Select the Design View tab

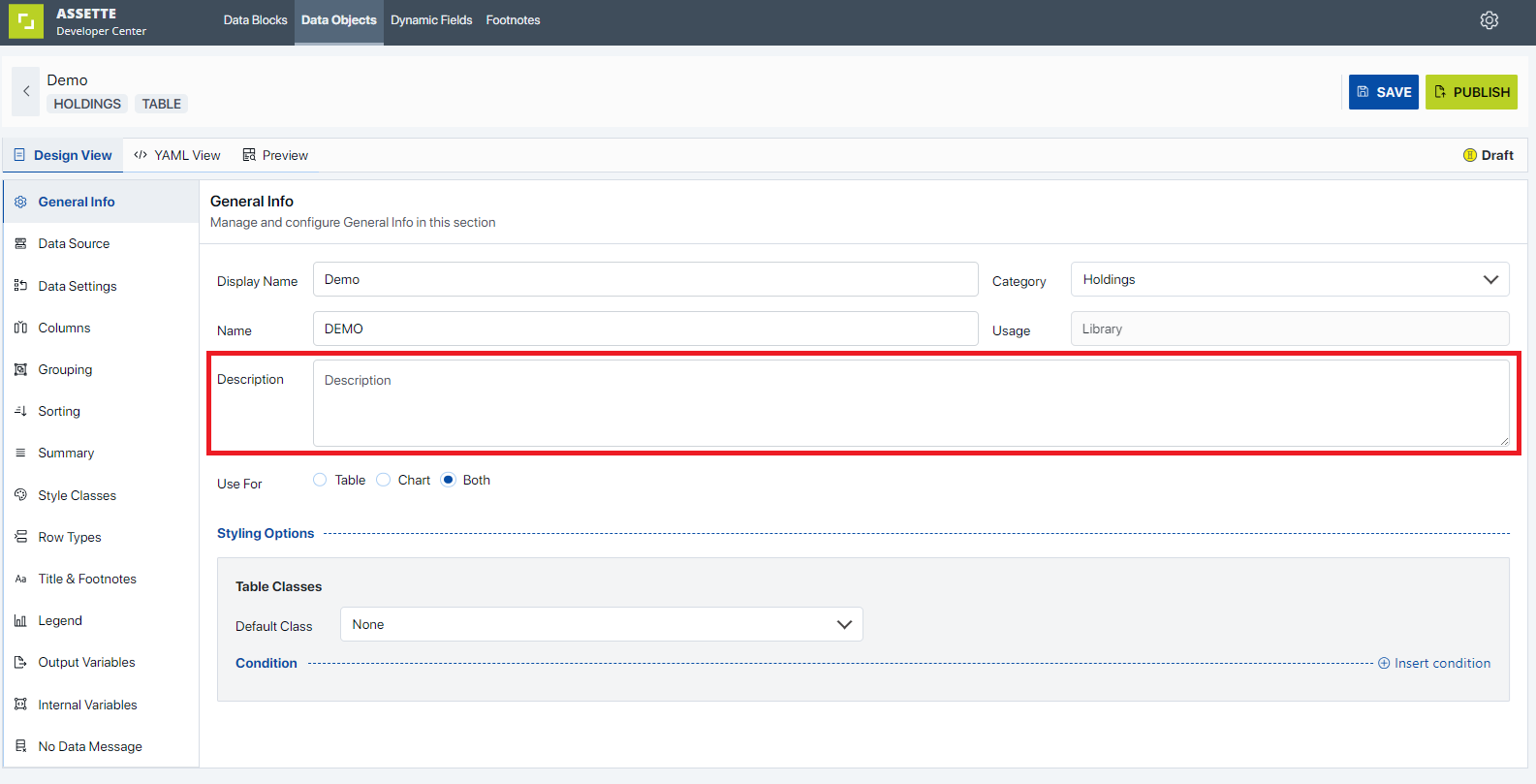63,155
